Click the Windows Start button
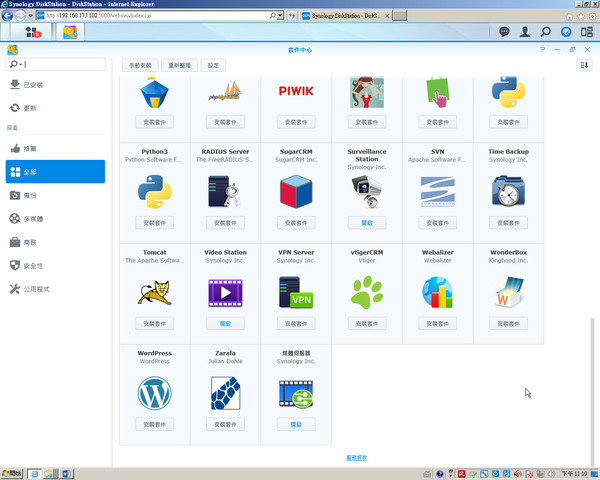Screen dimensions: 600x480 (12, 472)
